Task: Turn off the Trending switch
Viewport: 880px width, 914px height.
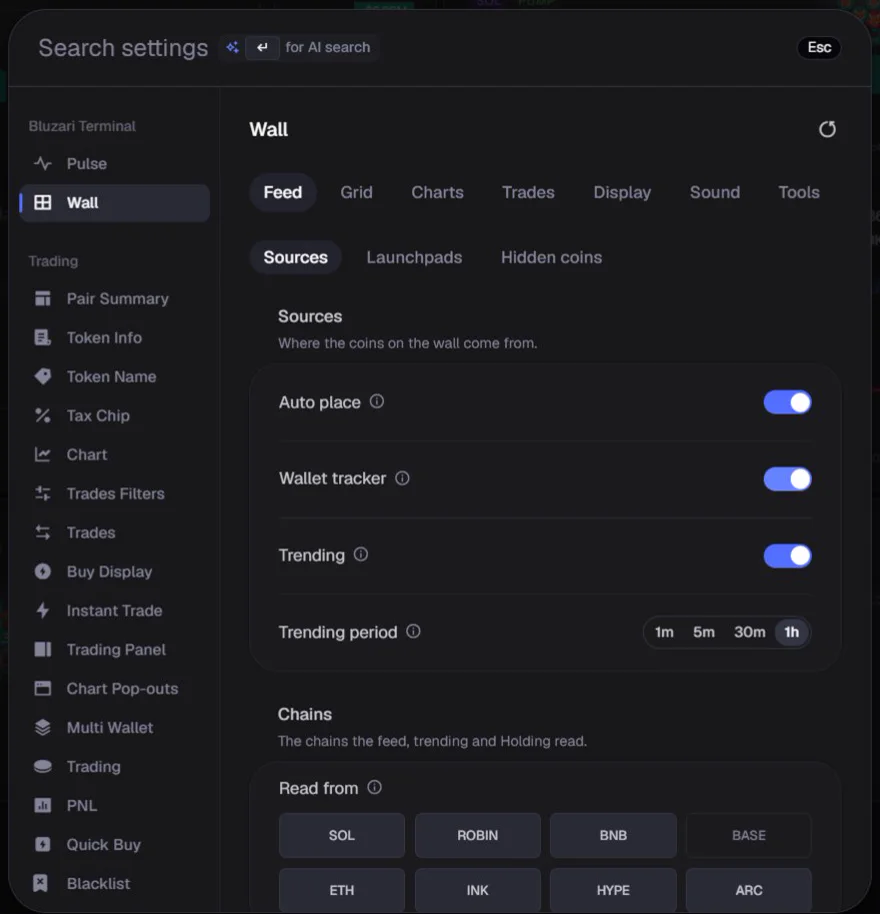Action: tap(787, 556)
